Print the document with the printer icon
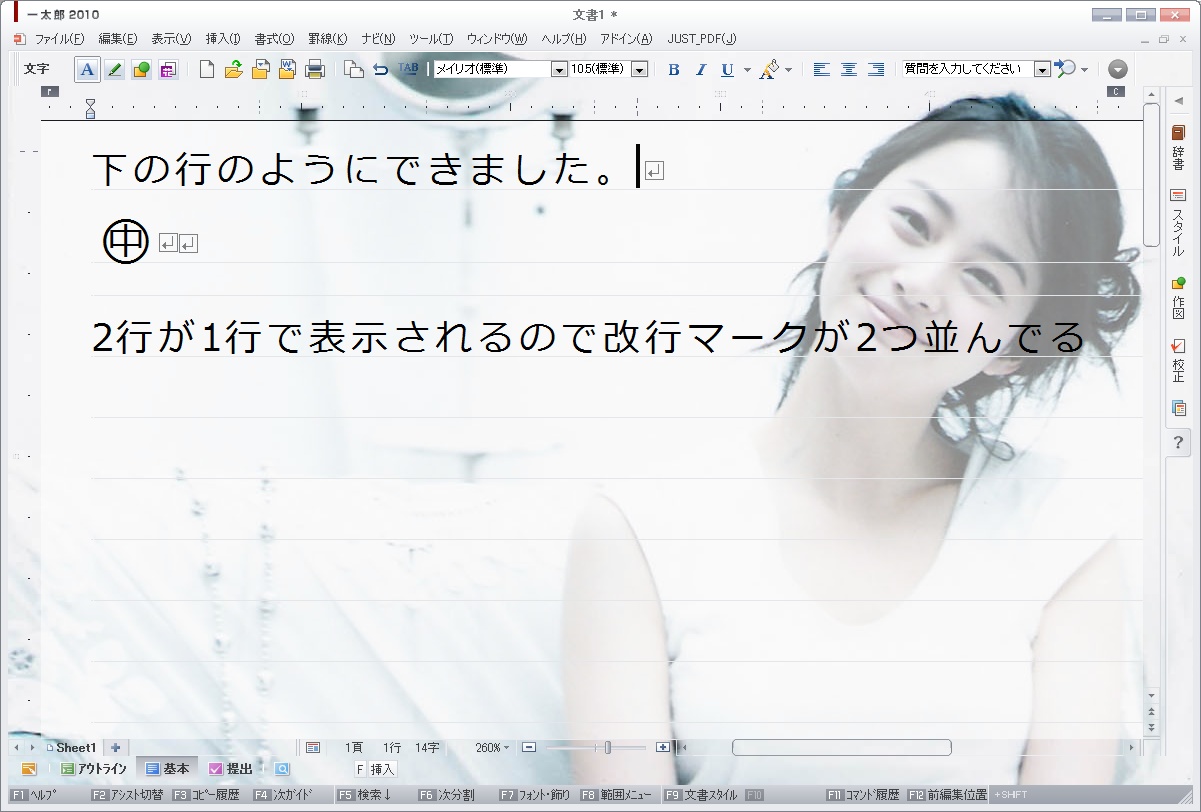This screenshot has width=1201, height=812. 315,69
